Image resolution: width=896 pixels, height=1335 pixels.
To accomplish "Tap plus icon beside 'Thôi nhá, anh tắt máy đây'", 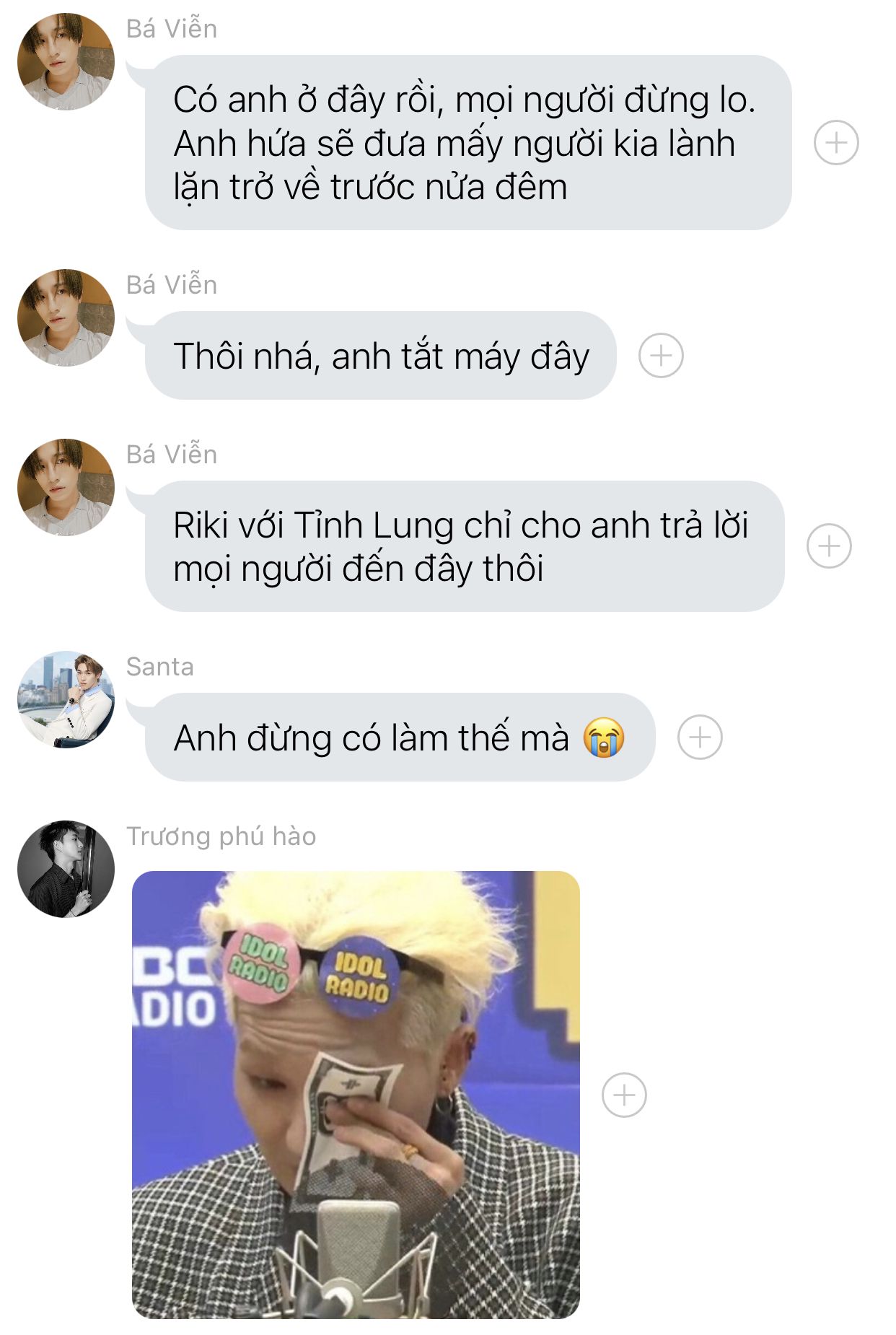I will click(661, 355).
